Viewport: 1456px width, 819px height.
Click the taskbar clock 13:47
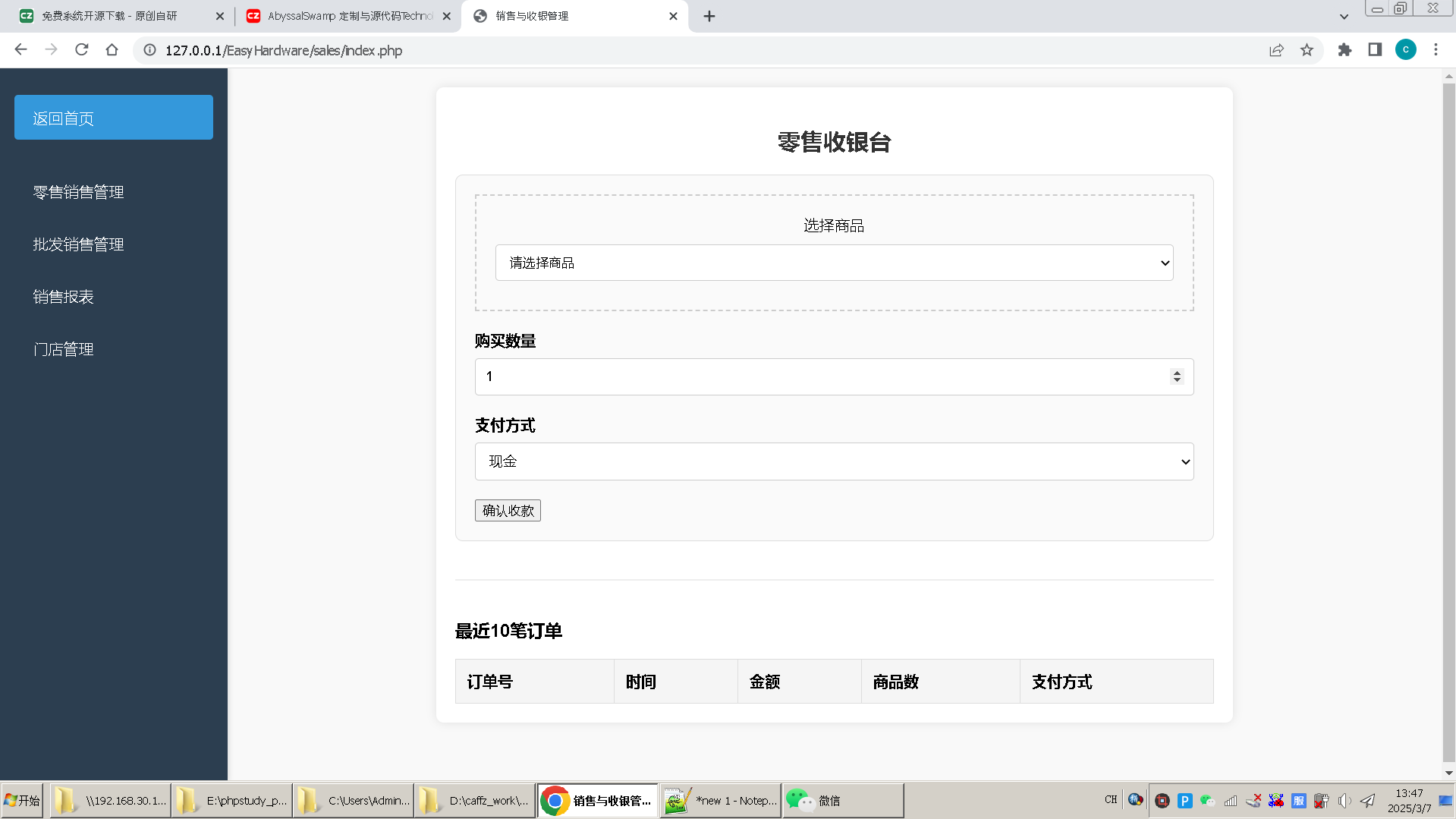coord(1409,794)
